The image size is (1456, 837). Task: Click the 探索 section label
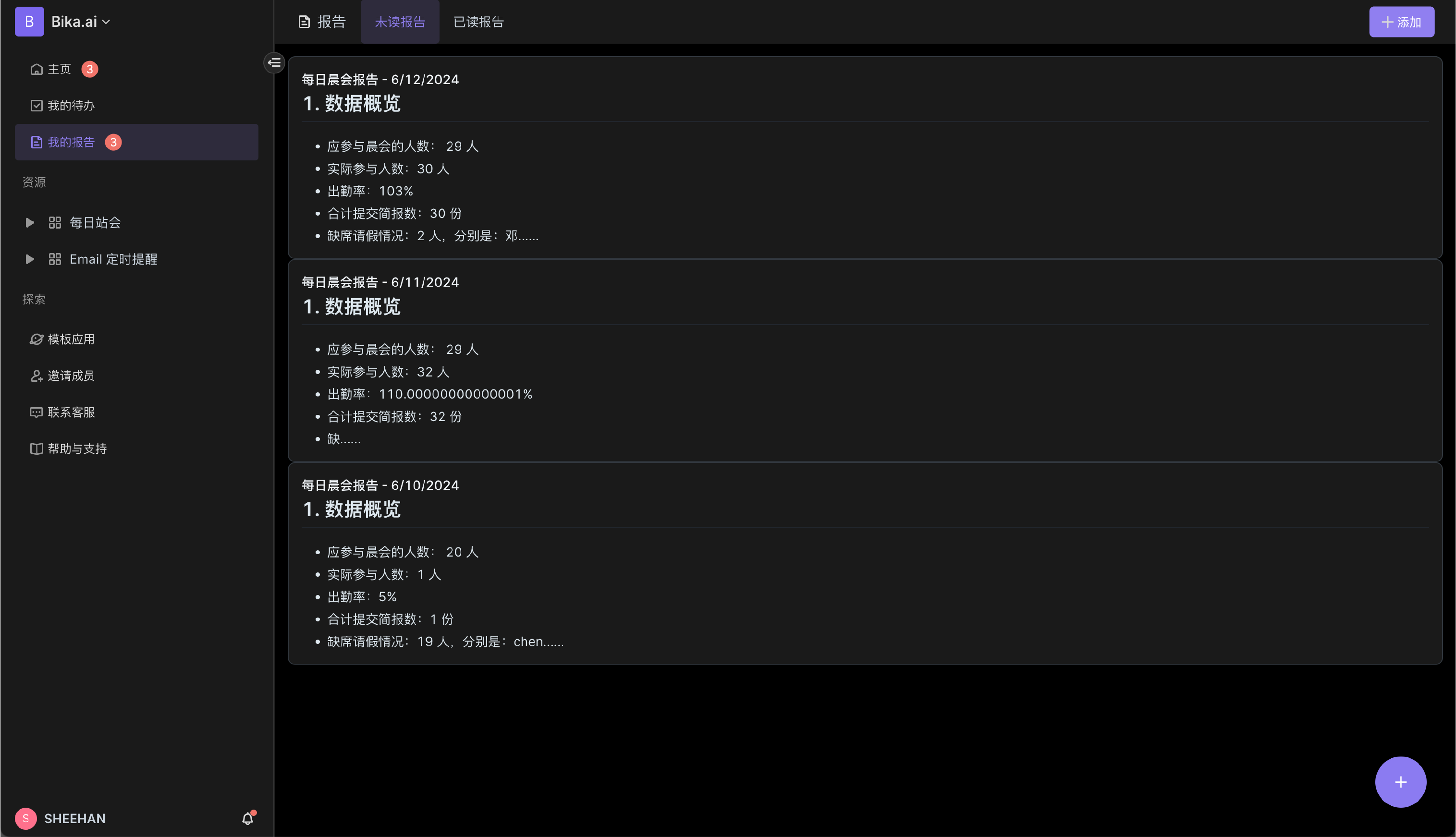point(34,300)
